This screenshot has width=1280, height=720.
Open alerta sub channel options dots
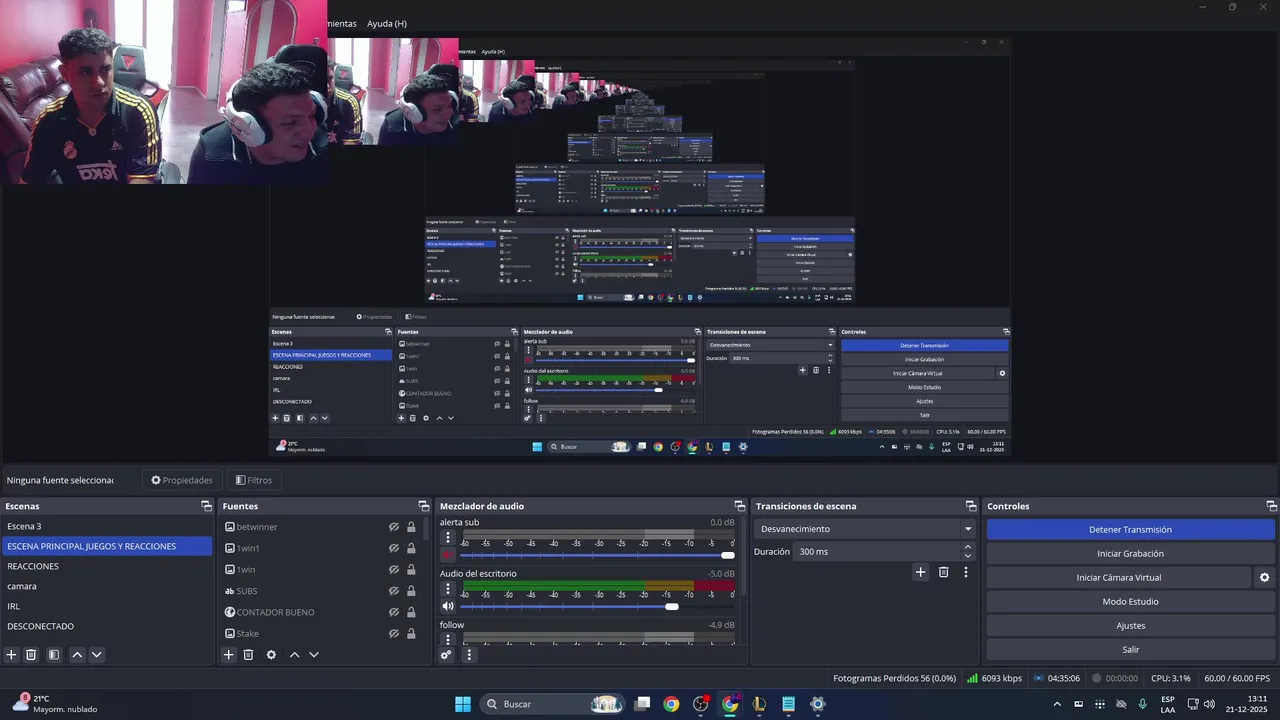coord(448,537)
